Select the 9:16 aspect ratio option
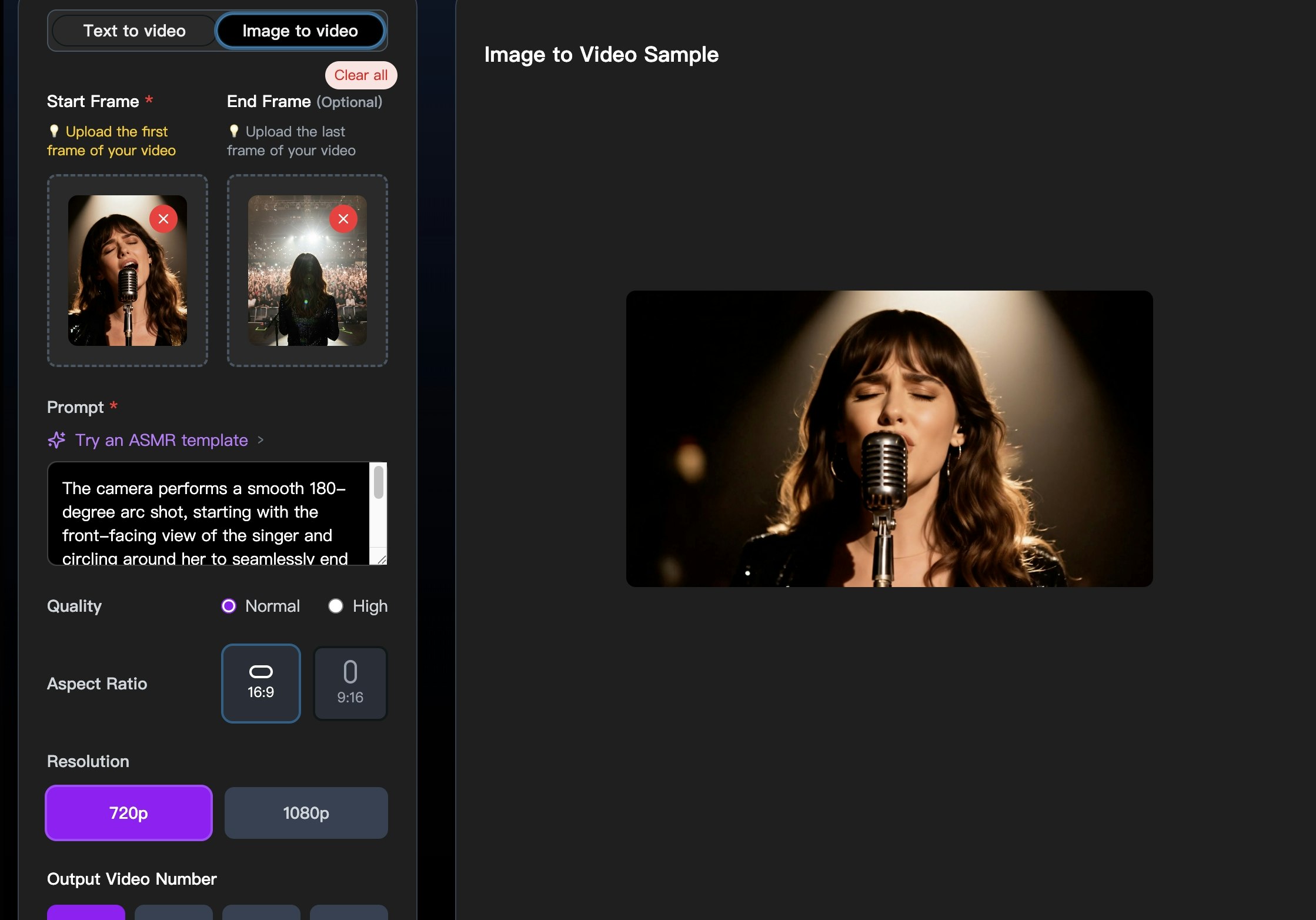1316x920 pixels. click(x=350, y=683)
